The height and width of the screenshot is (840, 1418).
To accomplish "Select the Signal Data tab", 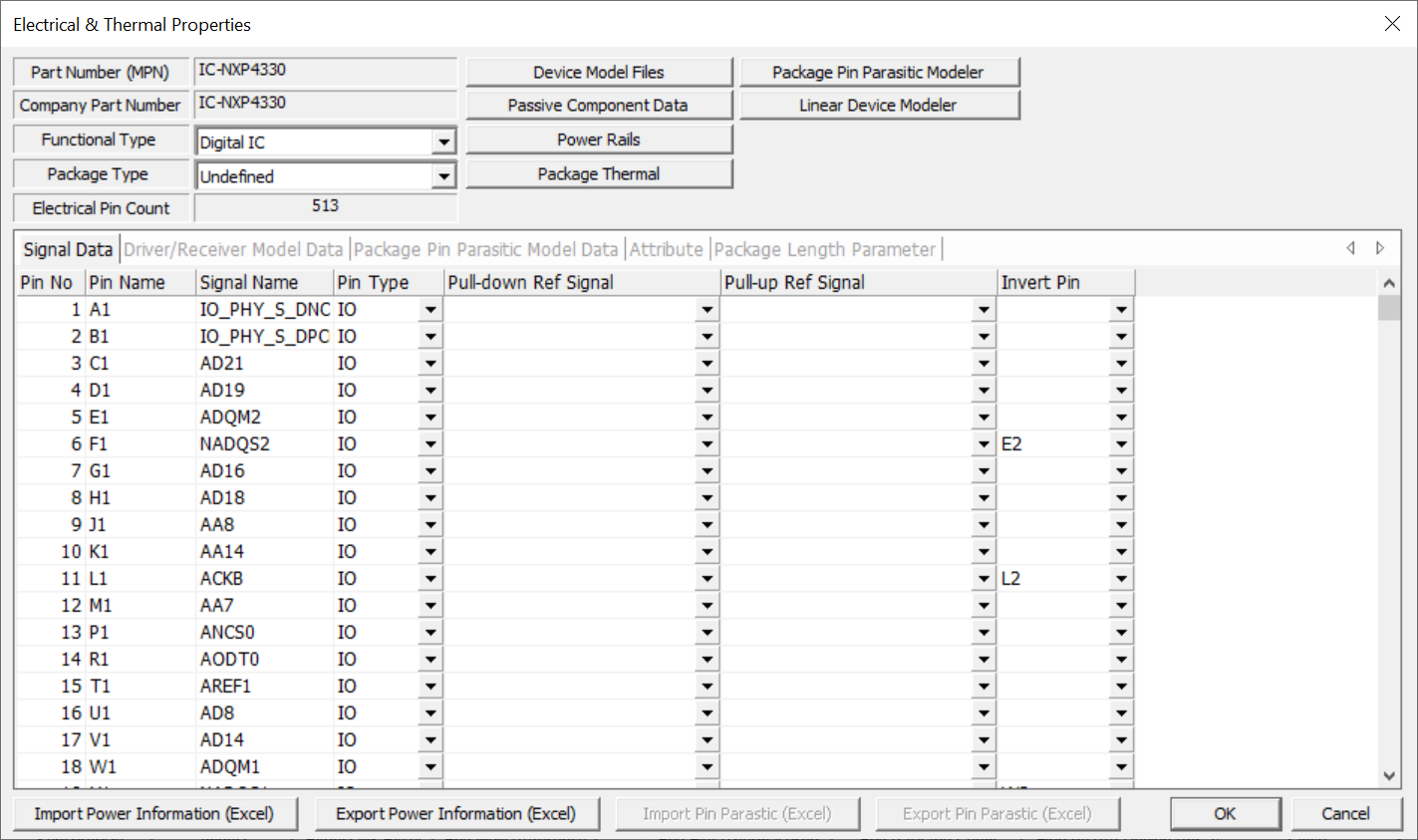I will (68, 249).
